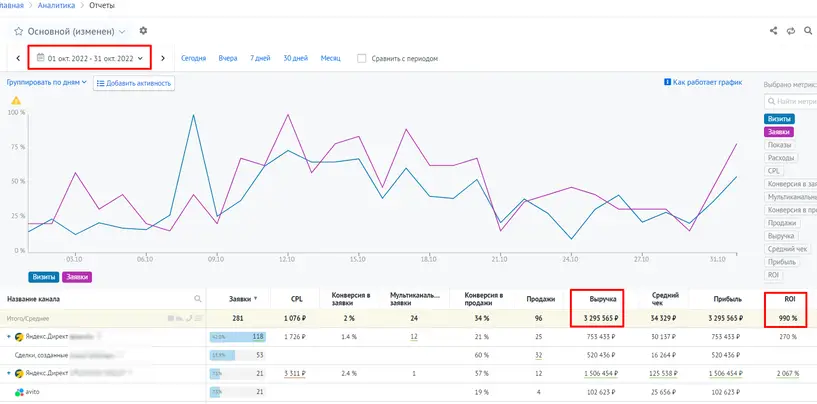
Task: Open date range 01 окт. 2022 - 31 окт. 2022
Action: tap(90, 58)
